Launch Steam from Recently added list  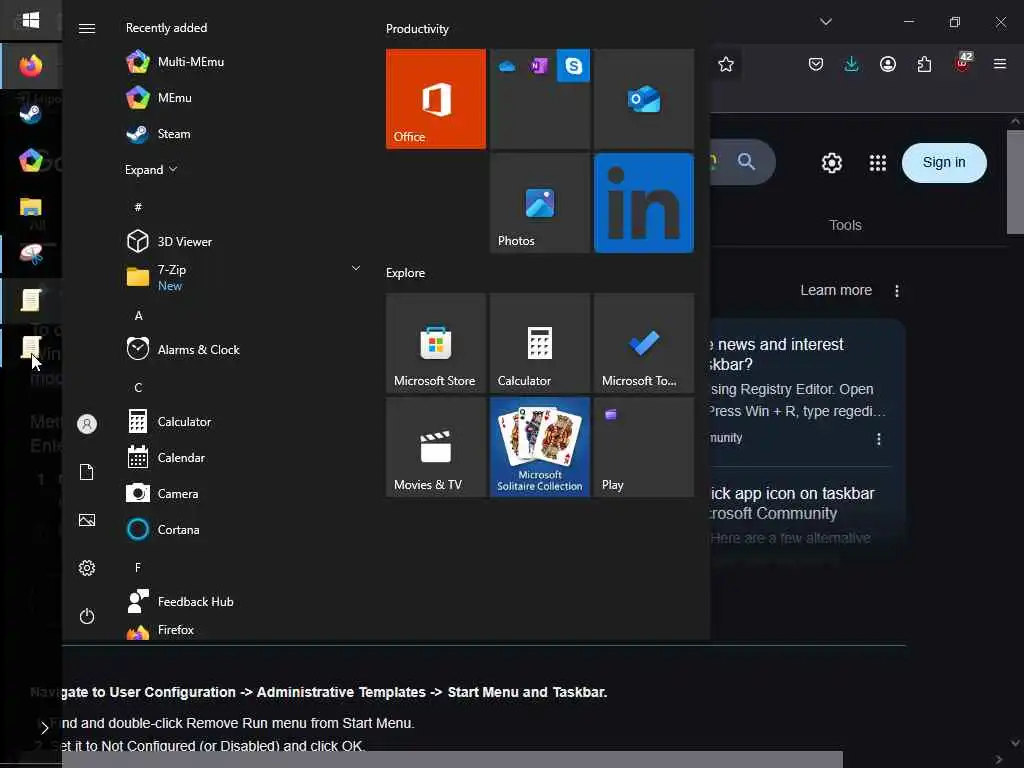[x=242, y=134]
